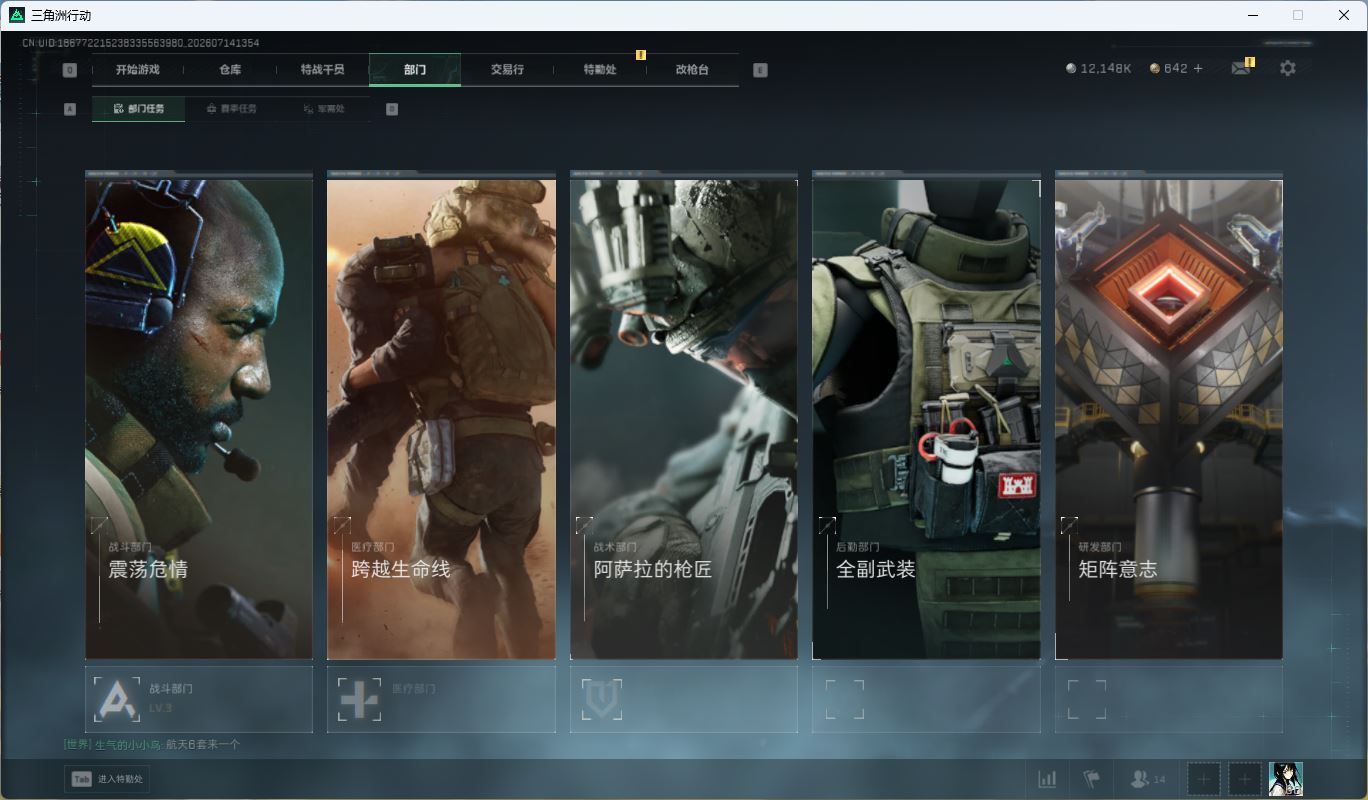The width and height of the screenshot is (1368, 800).
Task: Open the 开始游戏 tab
Action: click(137, 70)
